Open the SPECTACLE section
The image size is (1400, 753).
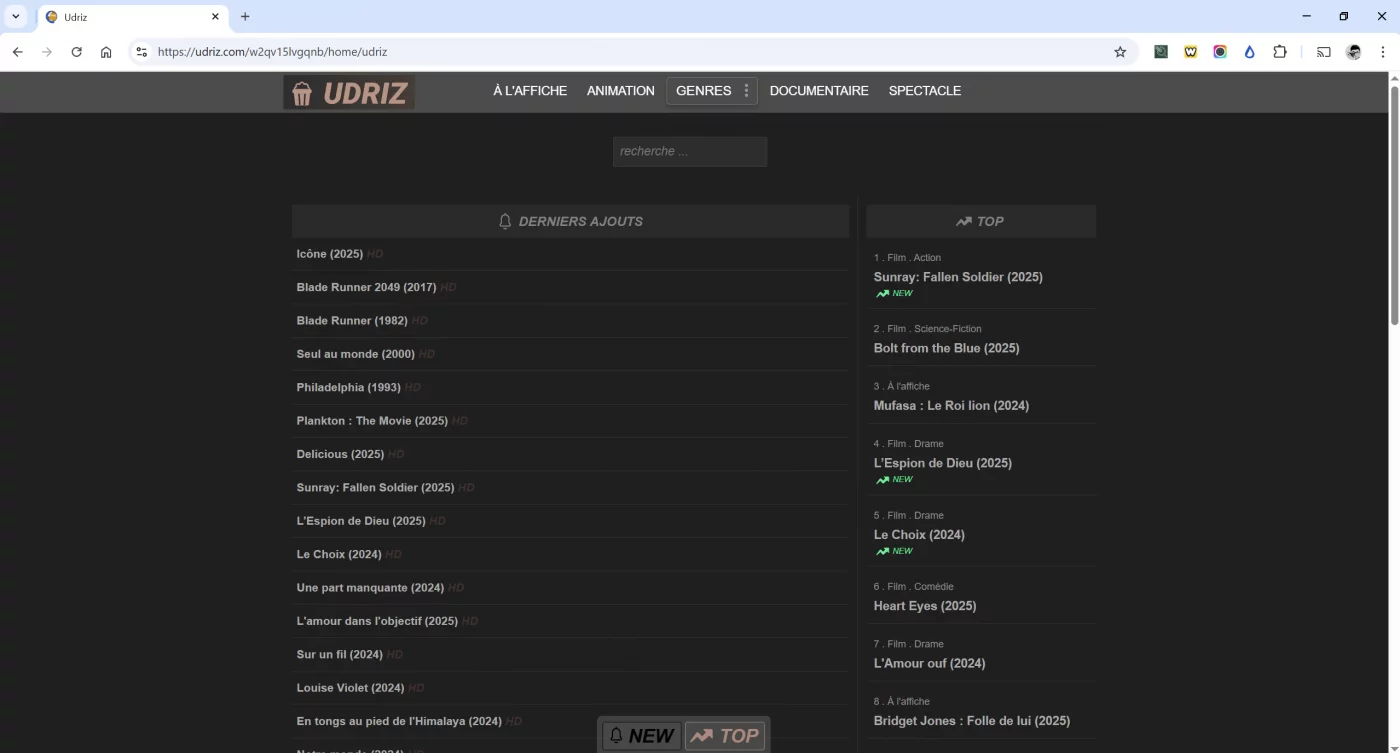point(925,90)
